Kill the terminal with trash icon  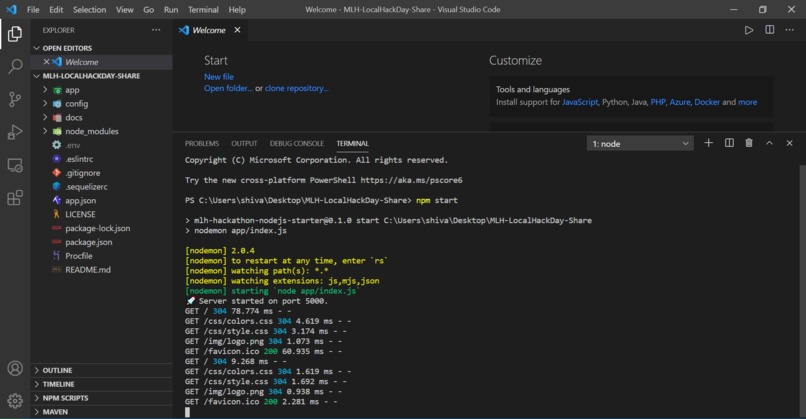749,143
